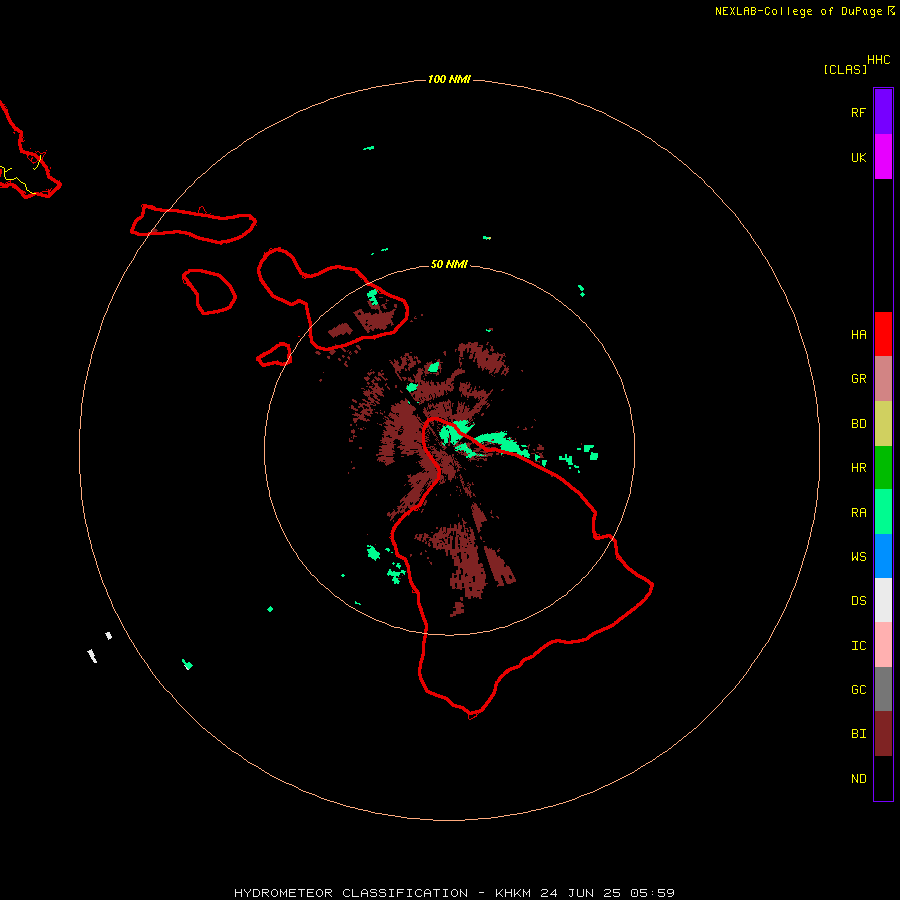Click the RF purple legend swatch

[x=883, y=111]
